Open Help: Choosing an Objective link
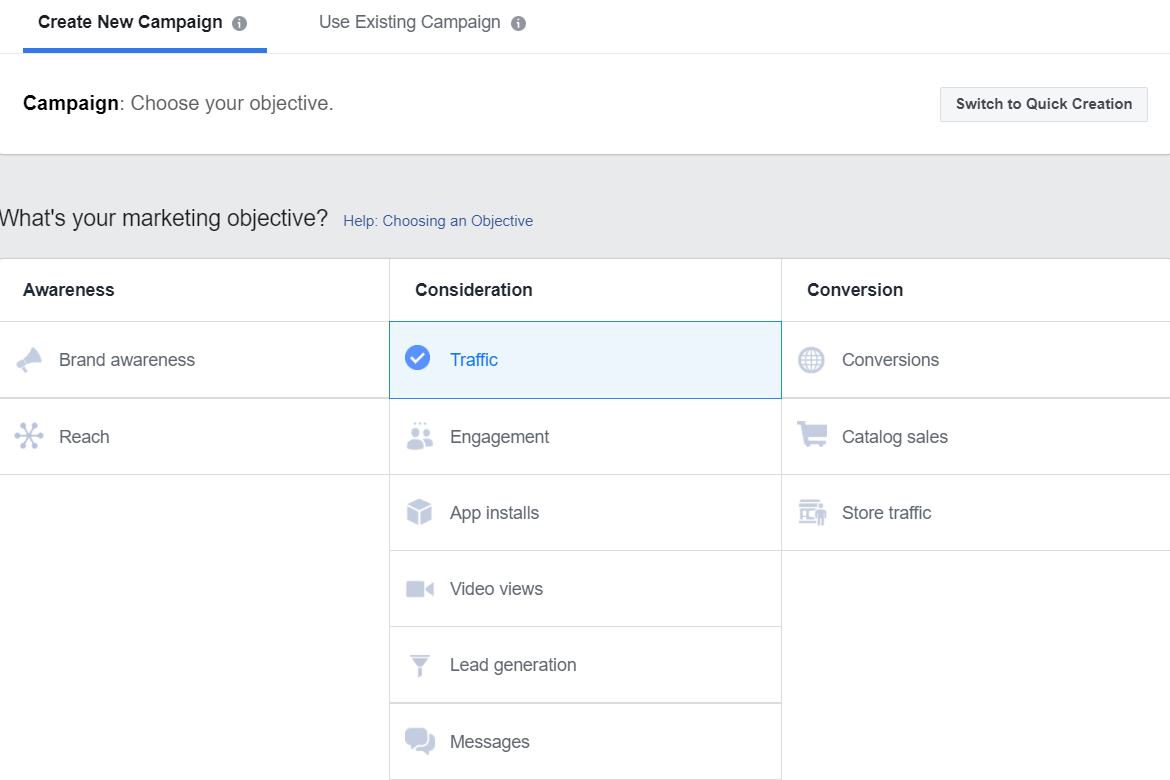 (x=437, y=221)
